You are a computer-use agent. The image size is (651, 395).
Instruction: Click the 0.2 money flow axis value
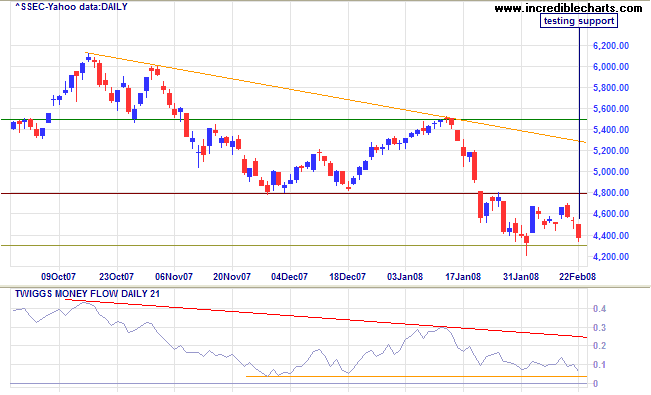pos(600,346)
